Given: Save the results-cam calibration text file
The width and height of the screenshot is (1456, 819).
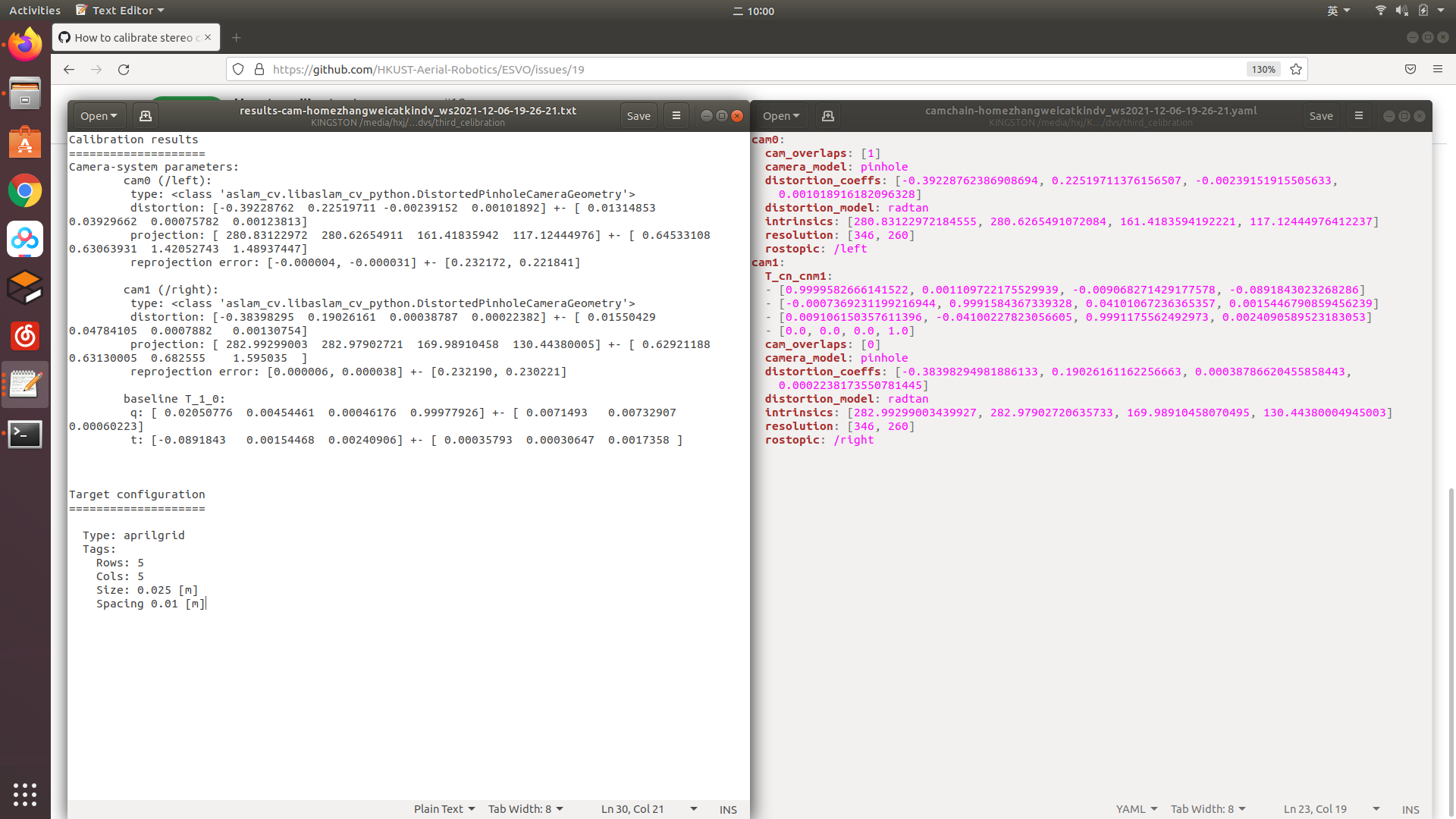Looking at the screenshot, I should [x=638, y=115].
